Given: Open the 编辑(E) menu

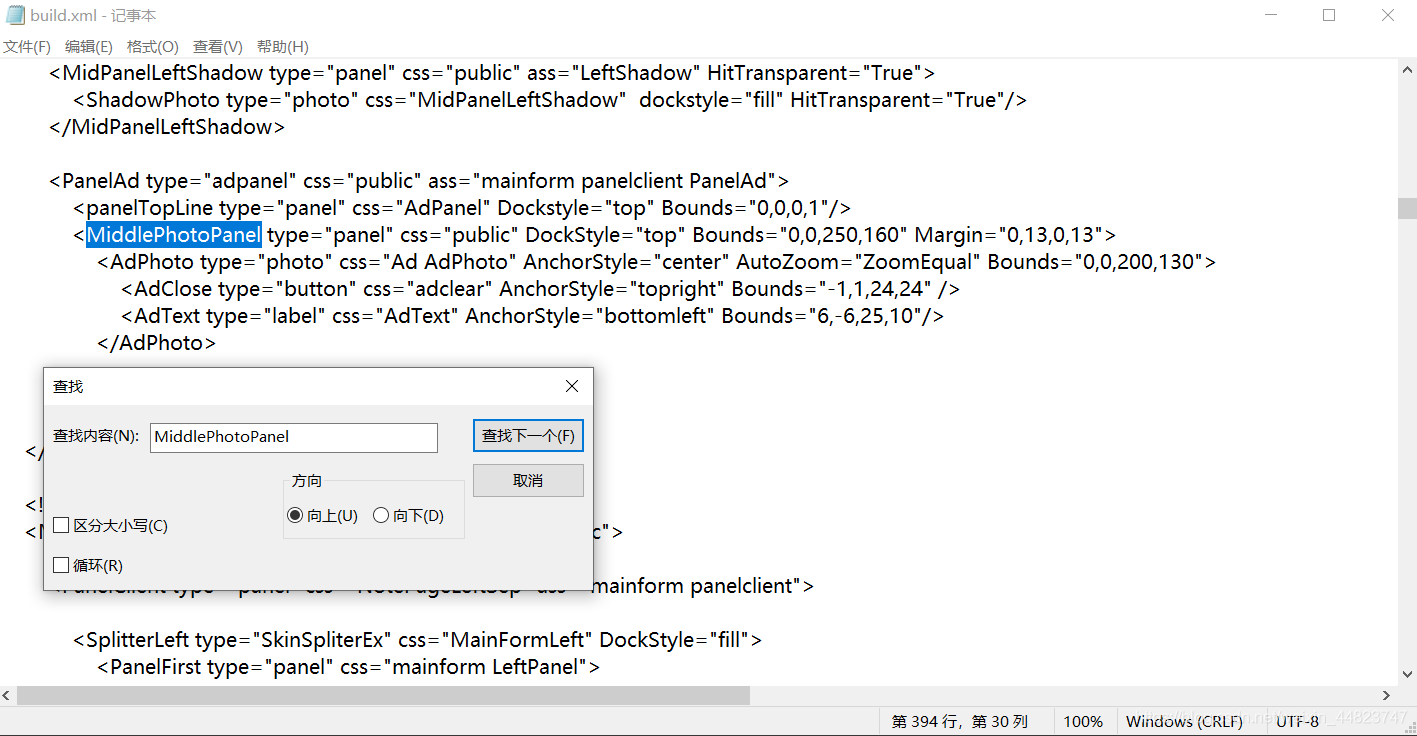Looking at the screenshot, I should tap(89, 47).
